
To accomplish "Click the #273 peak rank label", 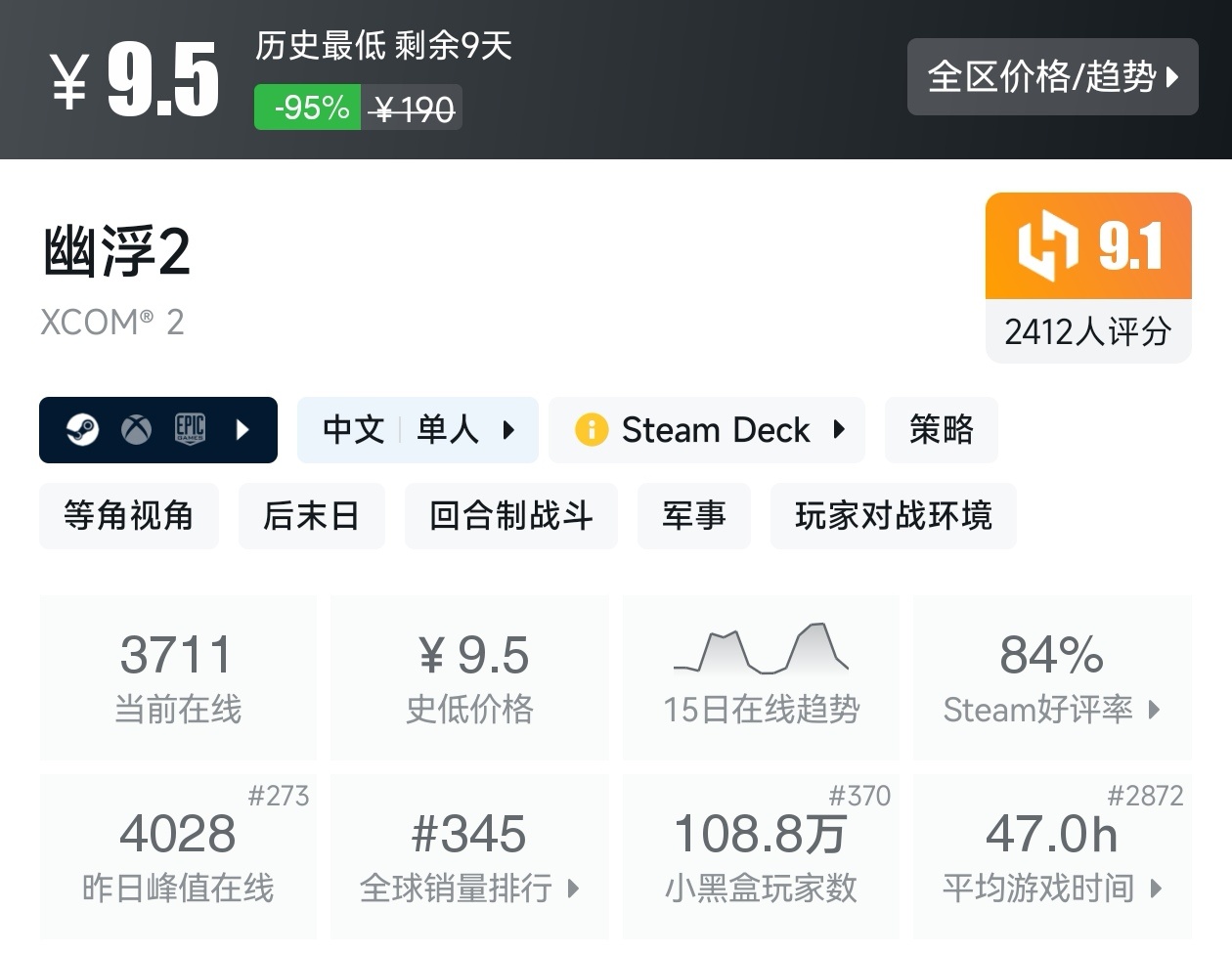I will coord(279,796).
